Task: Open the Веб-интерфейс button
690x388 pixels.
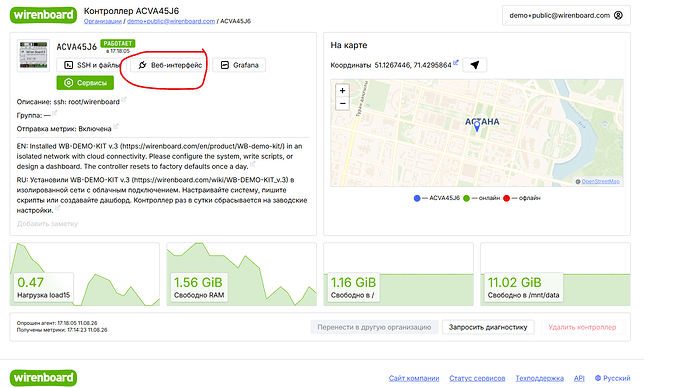Action: click(x=170, y=65)
